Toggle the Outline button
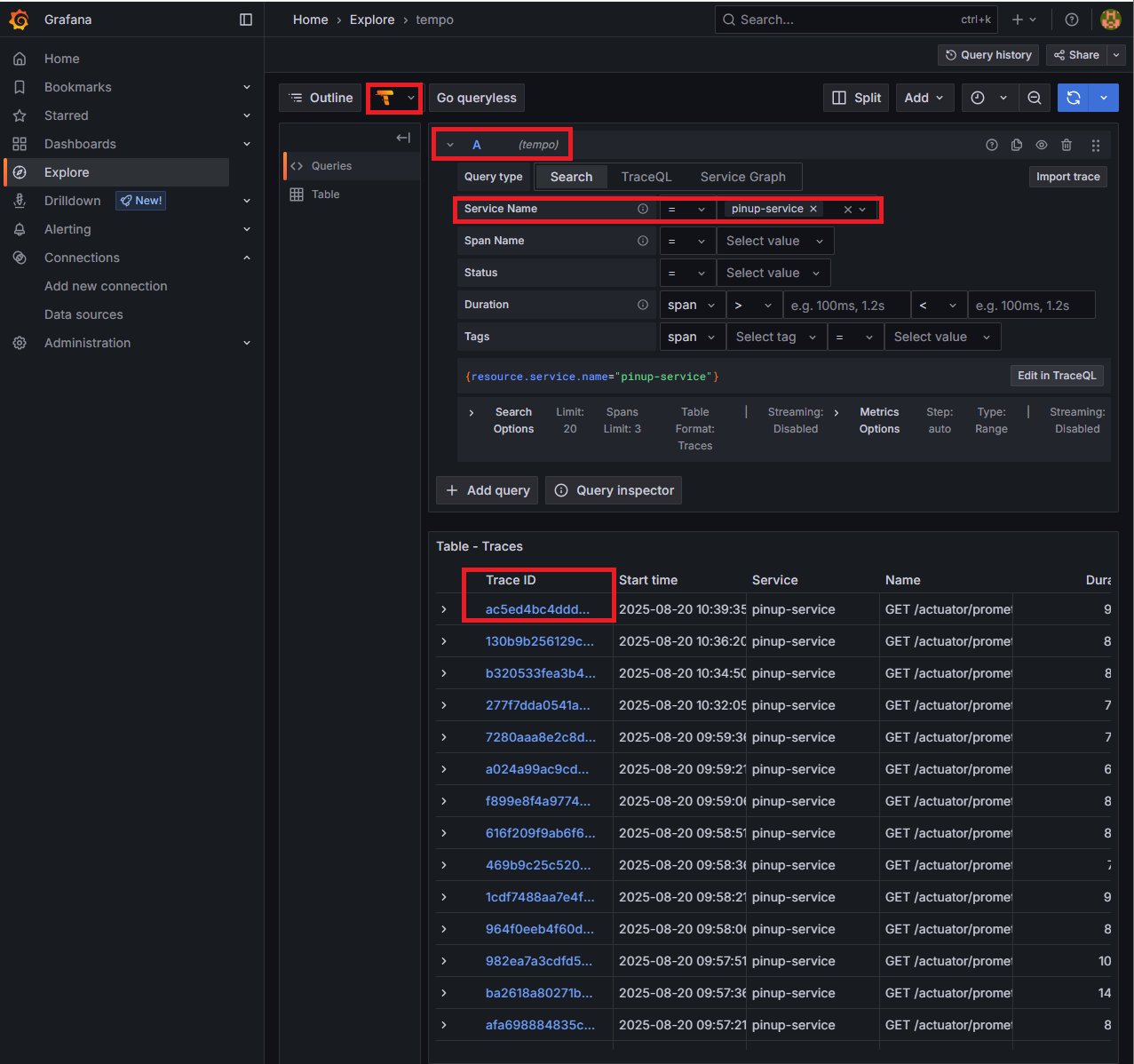The height and width of the screenshot is (1064, 1134). point(321,98)
